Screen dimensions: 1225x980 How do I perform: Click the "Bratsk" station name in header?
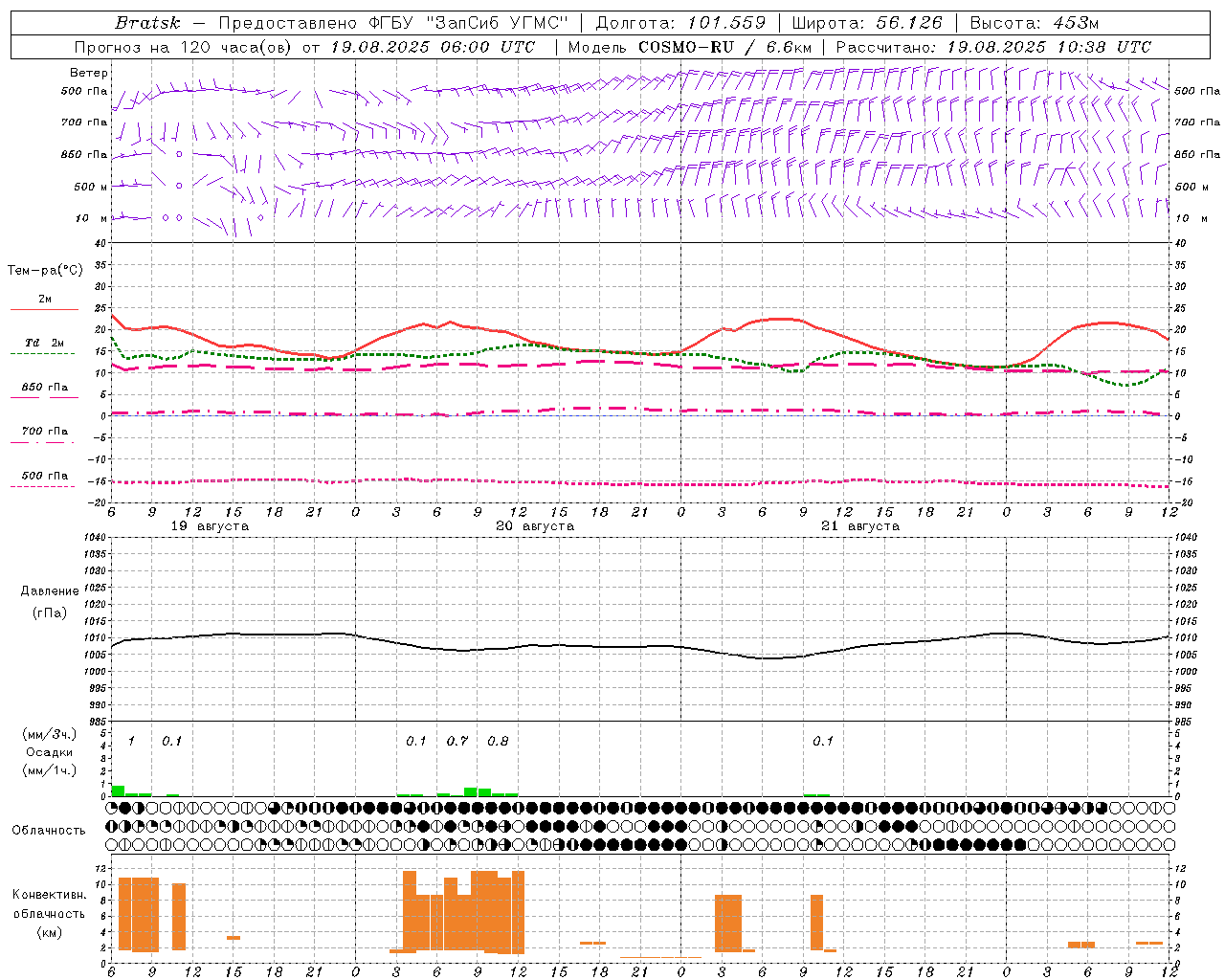(x=147, y=23)
